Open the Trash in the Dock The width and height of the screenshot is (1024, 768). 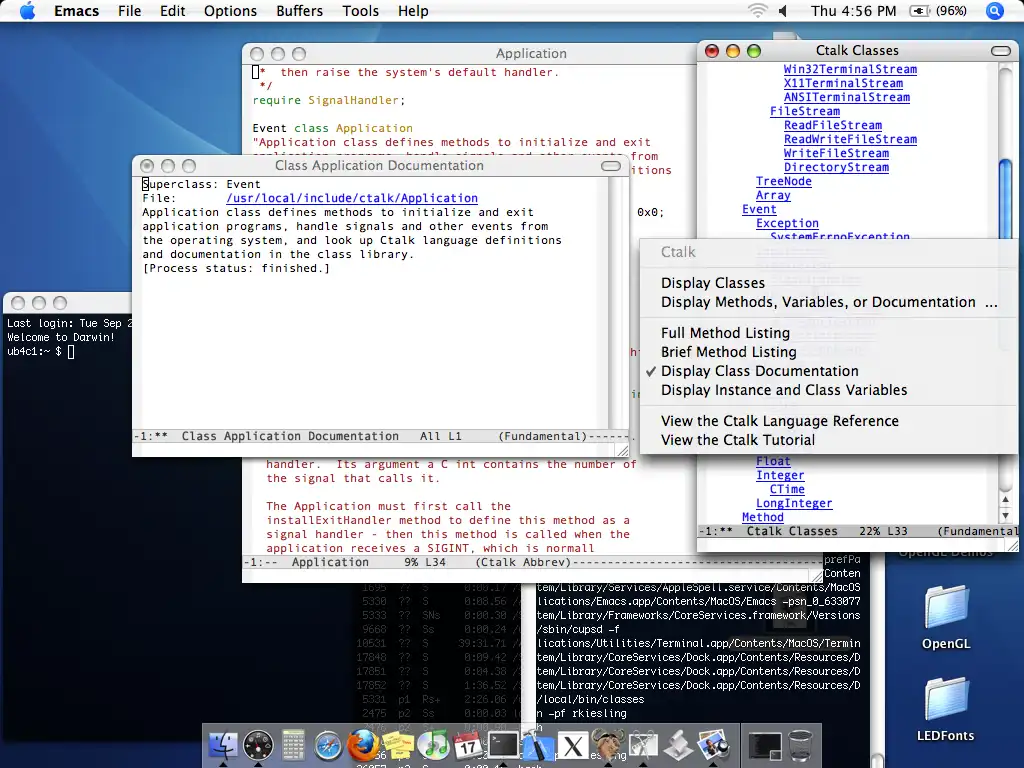click(800, 745)
